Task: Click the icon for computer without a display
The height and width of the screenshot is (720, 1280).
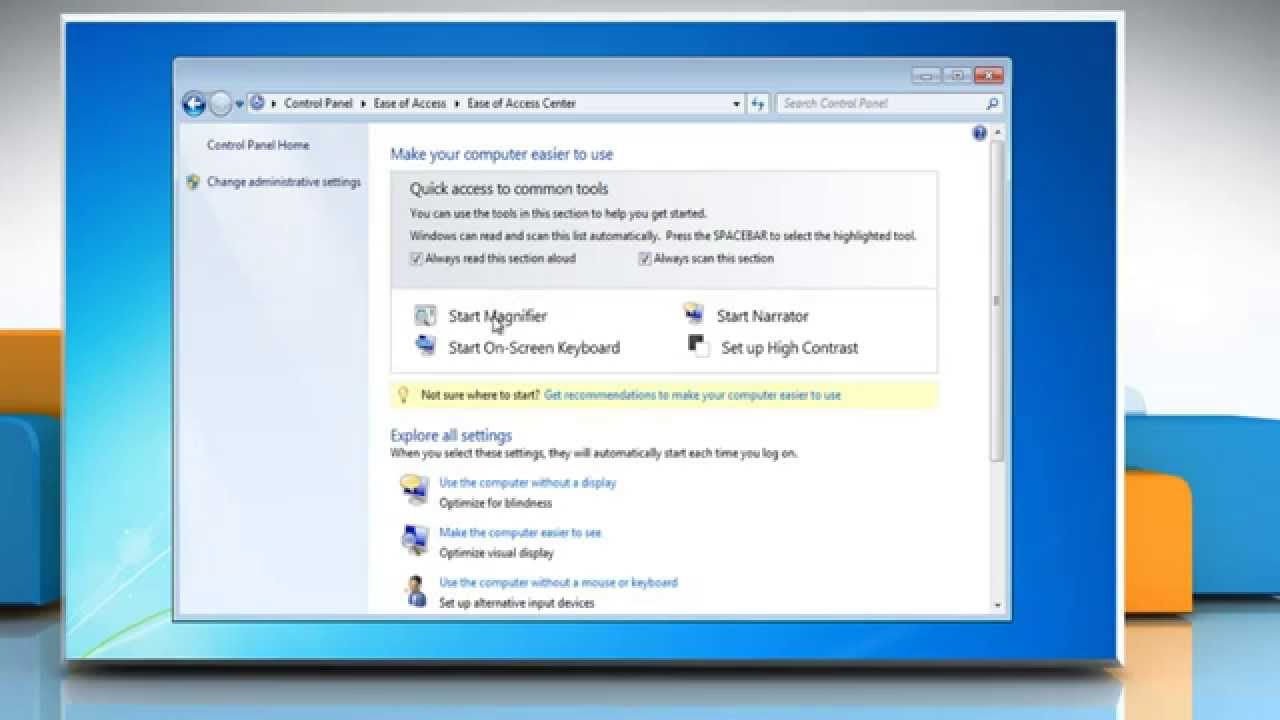Action: pyautogui.click(x=414, y=489)
